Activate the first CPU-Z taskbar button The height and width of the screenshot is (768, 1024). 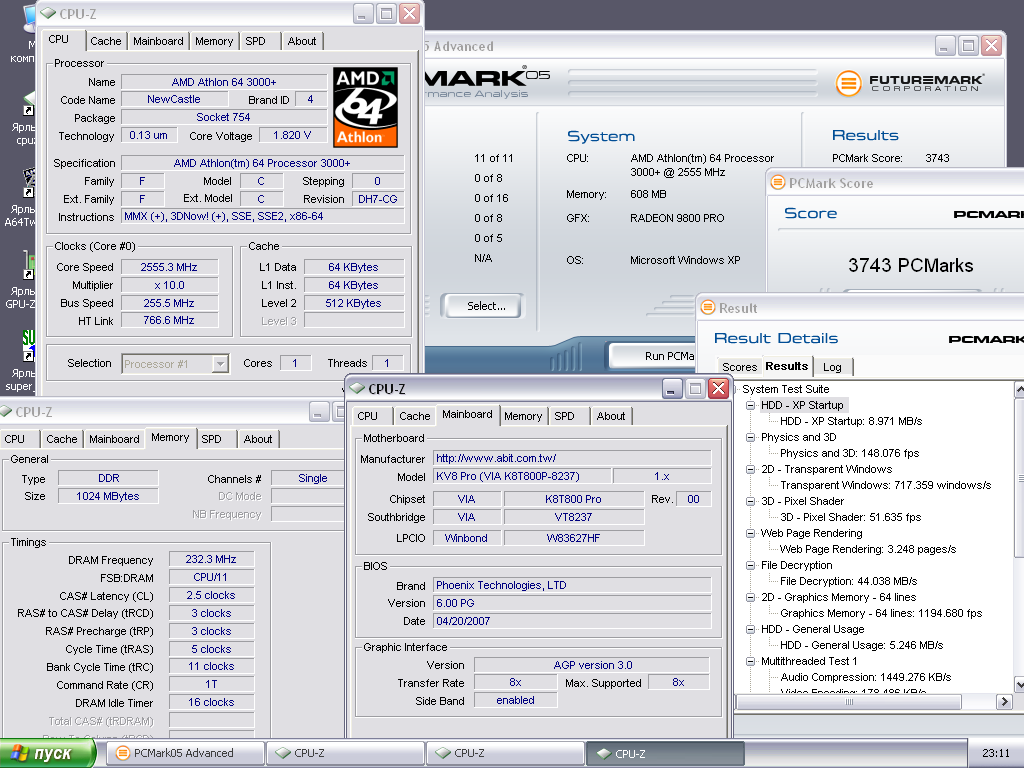tap(345, 753)
